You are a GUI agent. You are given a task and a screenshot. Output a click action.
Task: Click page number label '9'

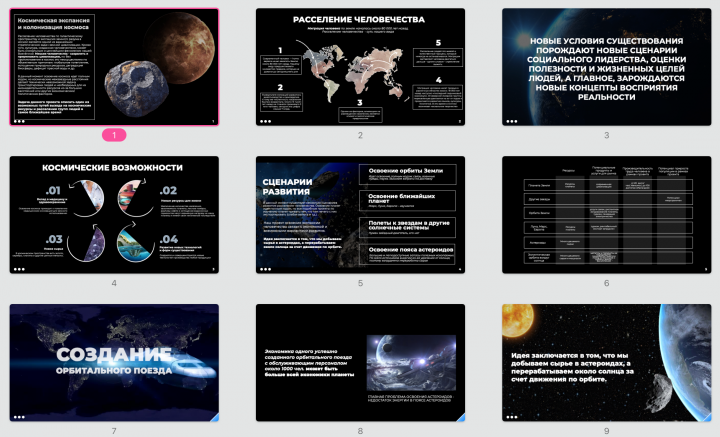coord(607,431)
